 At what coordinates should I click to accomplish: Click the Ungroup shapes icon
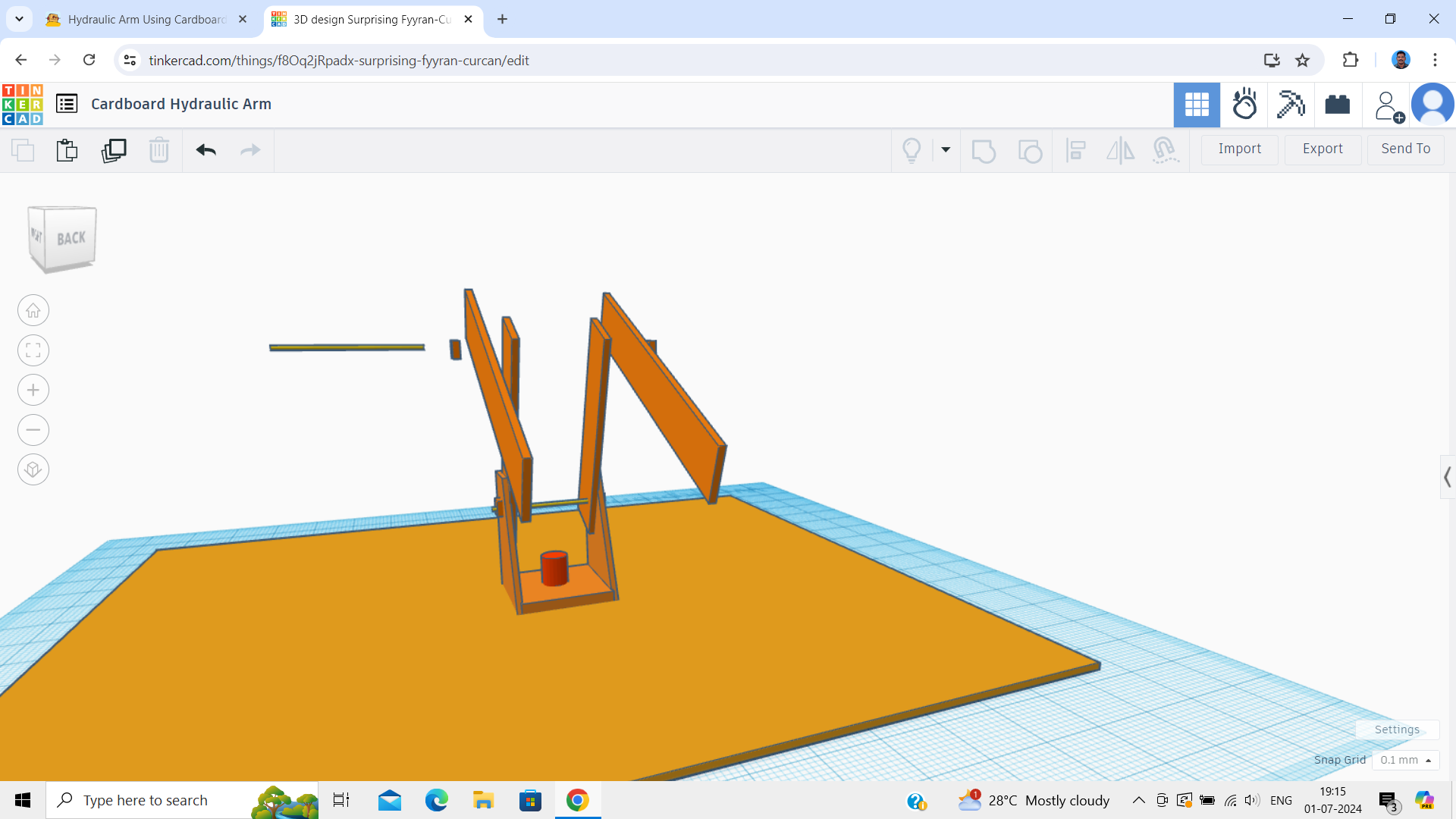1030,150
